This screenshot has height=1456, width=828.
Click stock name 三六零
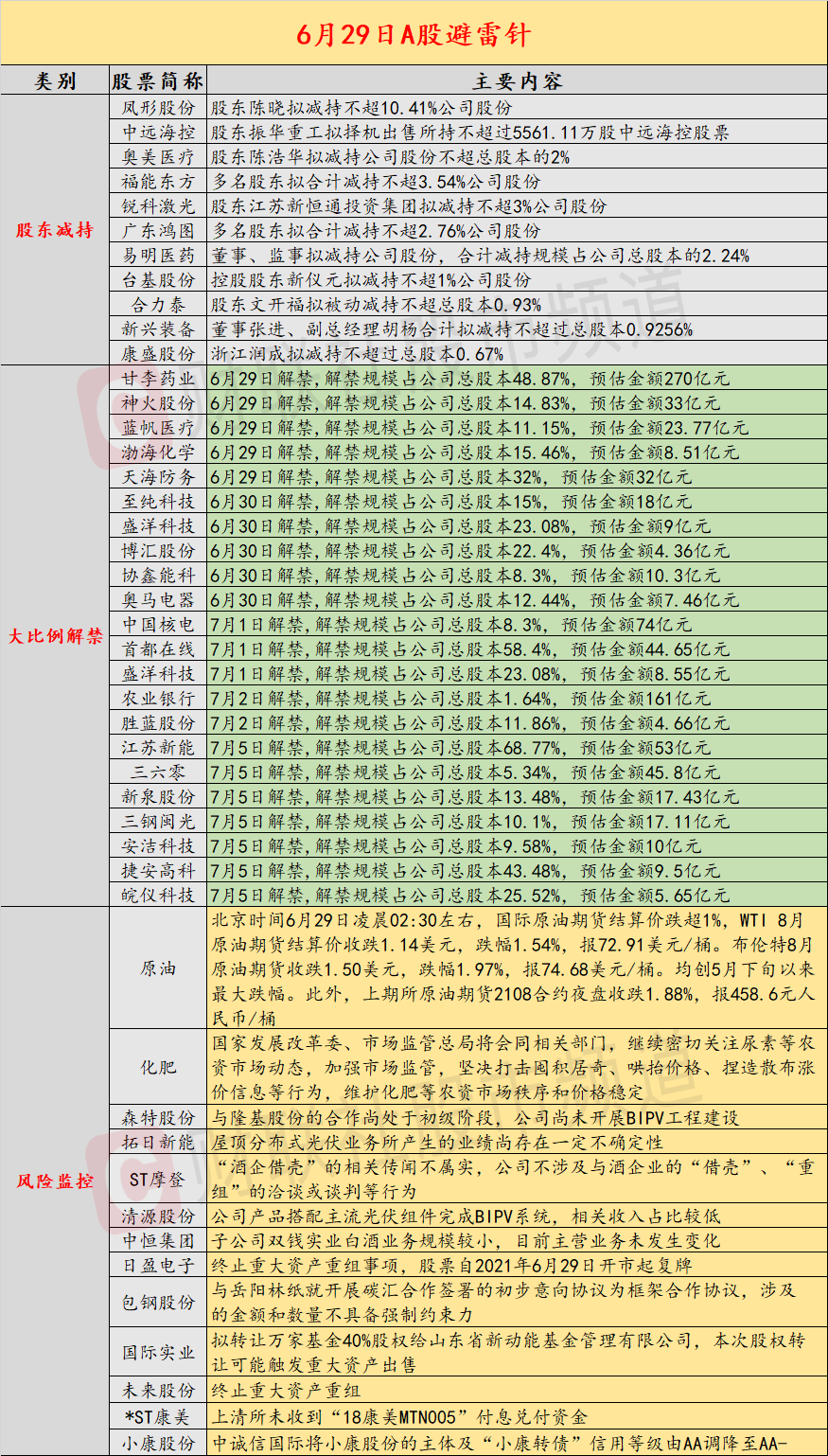point(158,772)
